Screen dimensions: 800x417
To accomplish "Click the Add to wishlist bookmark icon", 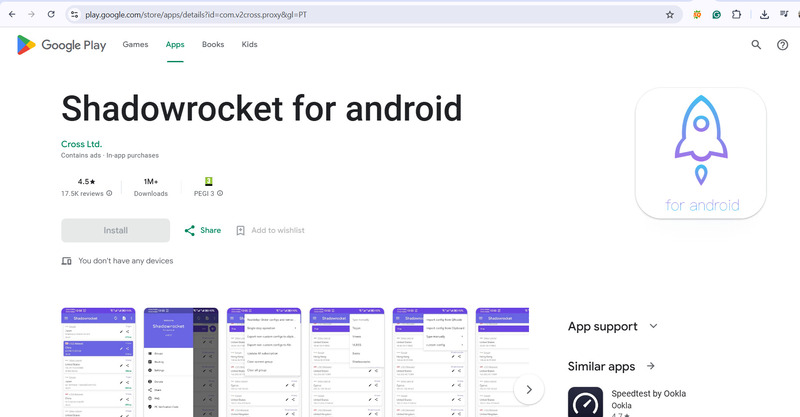I will click(240, 231).
